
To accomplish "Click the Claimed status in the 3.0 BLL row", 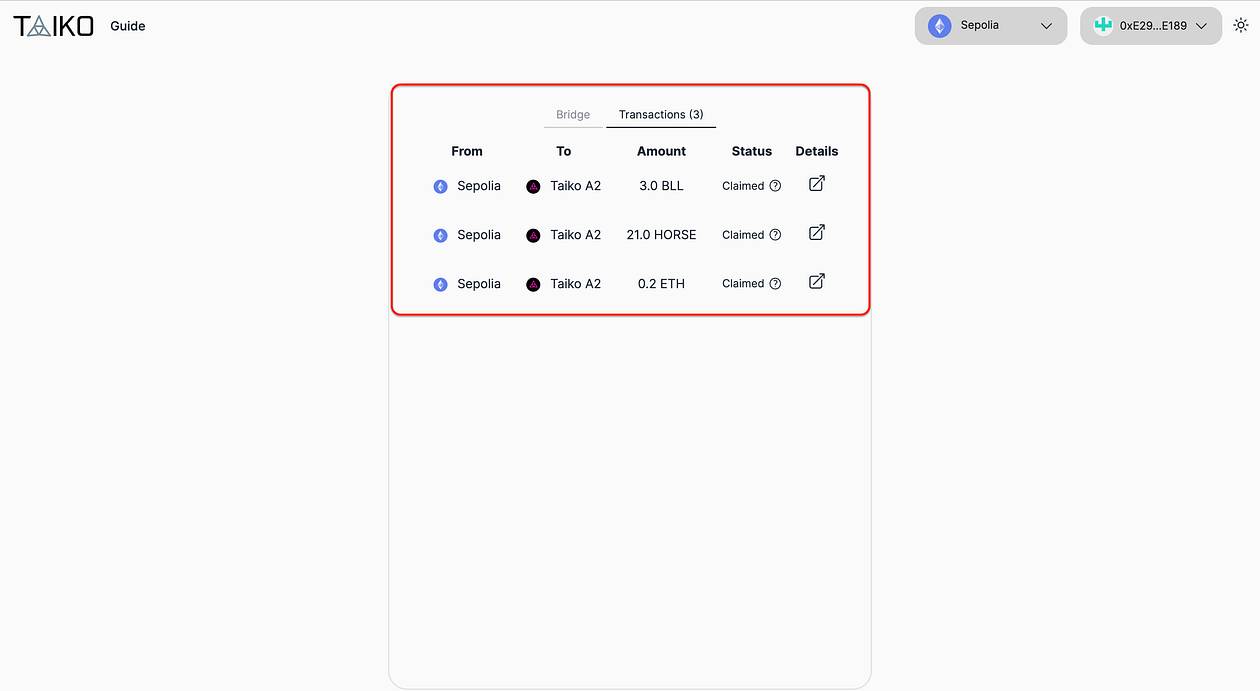I will [743, 186].
